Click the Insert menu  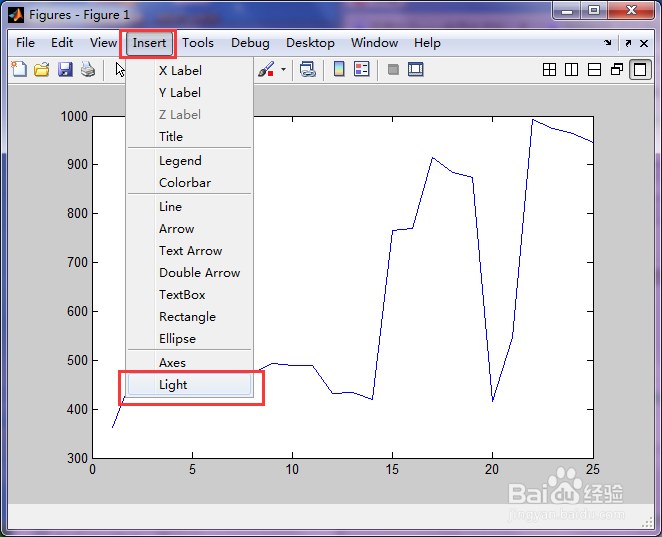149,43
